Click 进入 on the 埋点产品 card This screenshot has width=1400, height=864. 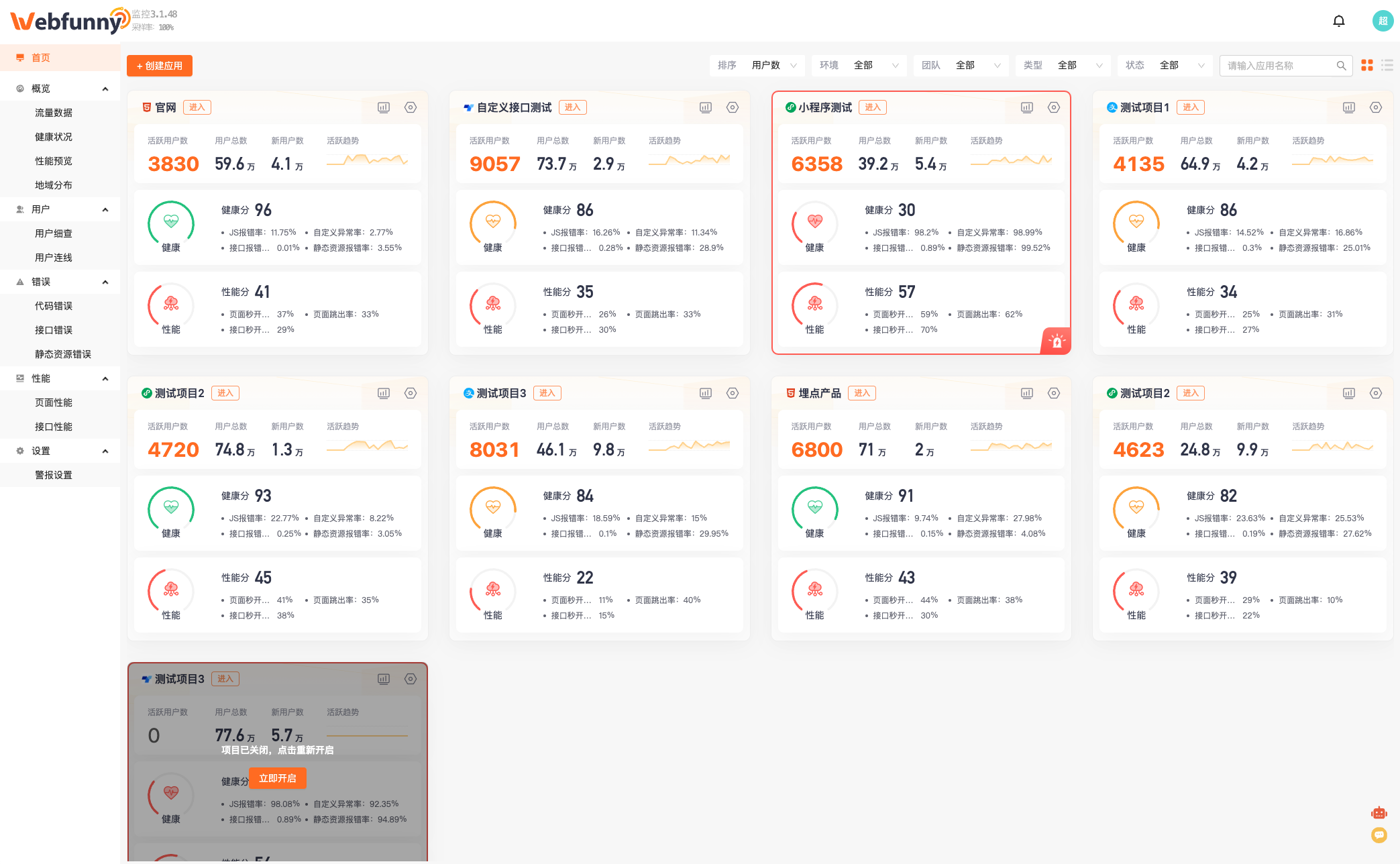tap(862, 393)
